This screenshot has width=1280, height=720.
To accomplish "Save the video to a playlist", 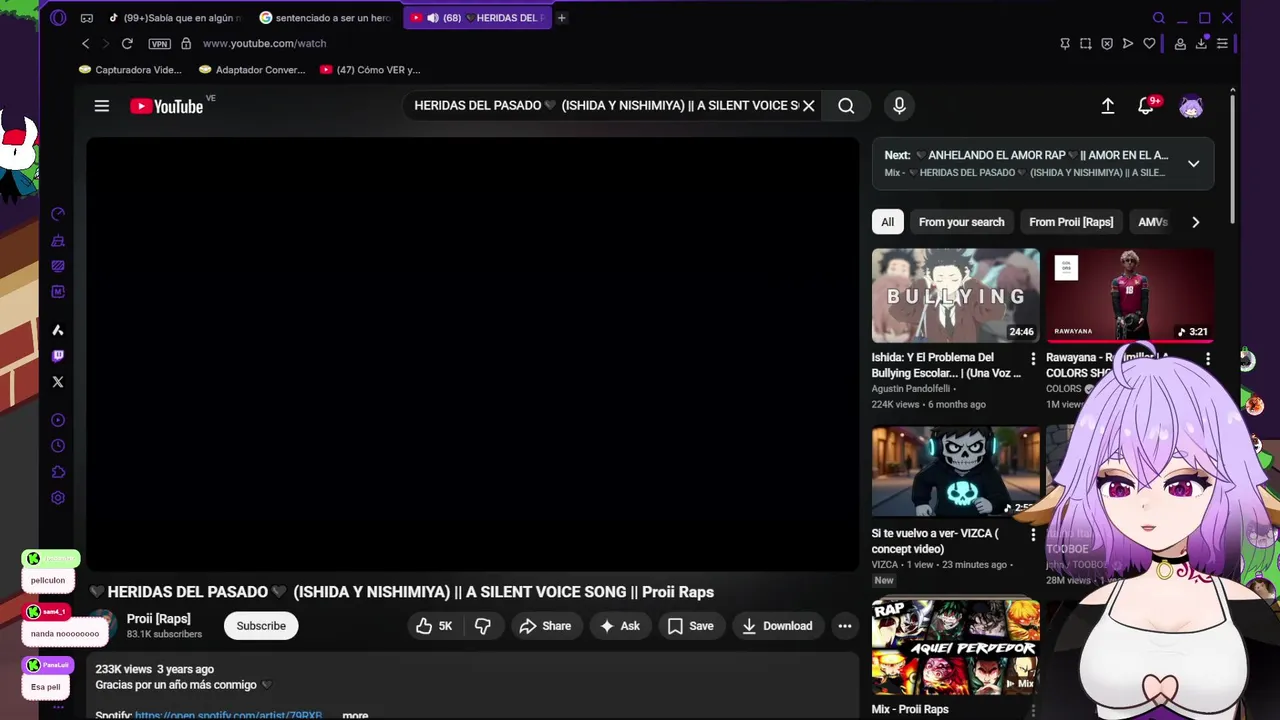I will pos(691,626).
